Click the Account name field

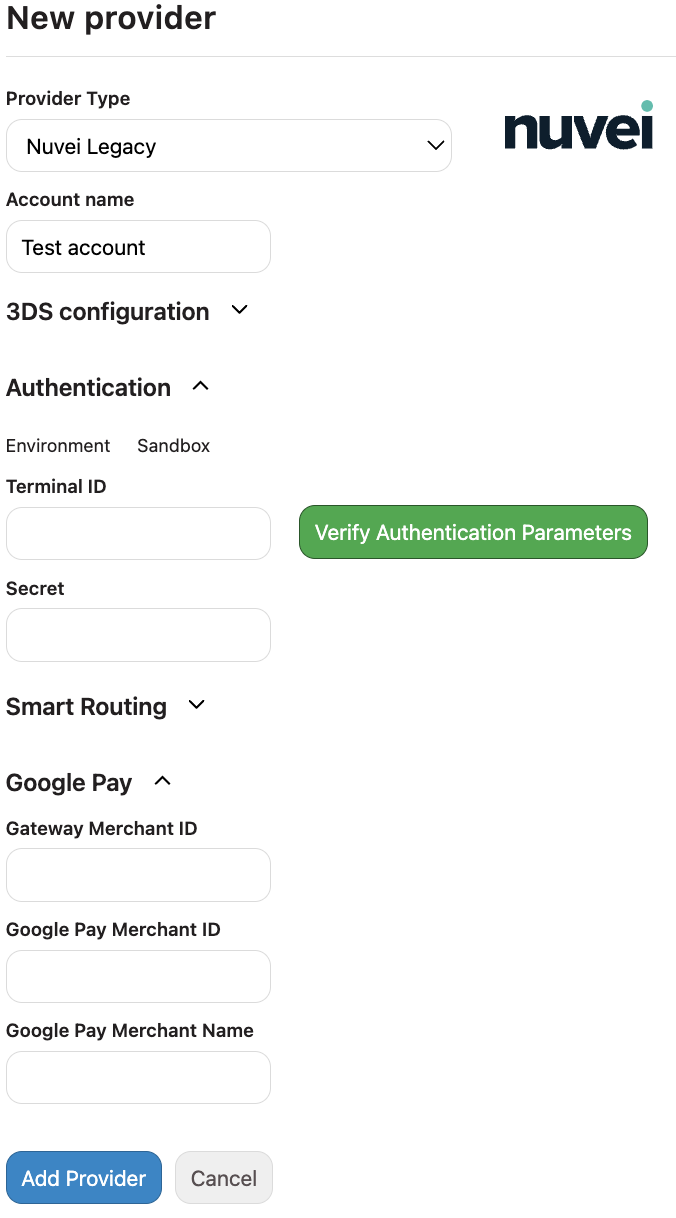tap(138, 247)
